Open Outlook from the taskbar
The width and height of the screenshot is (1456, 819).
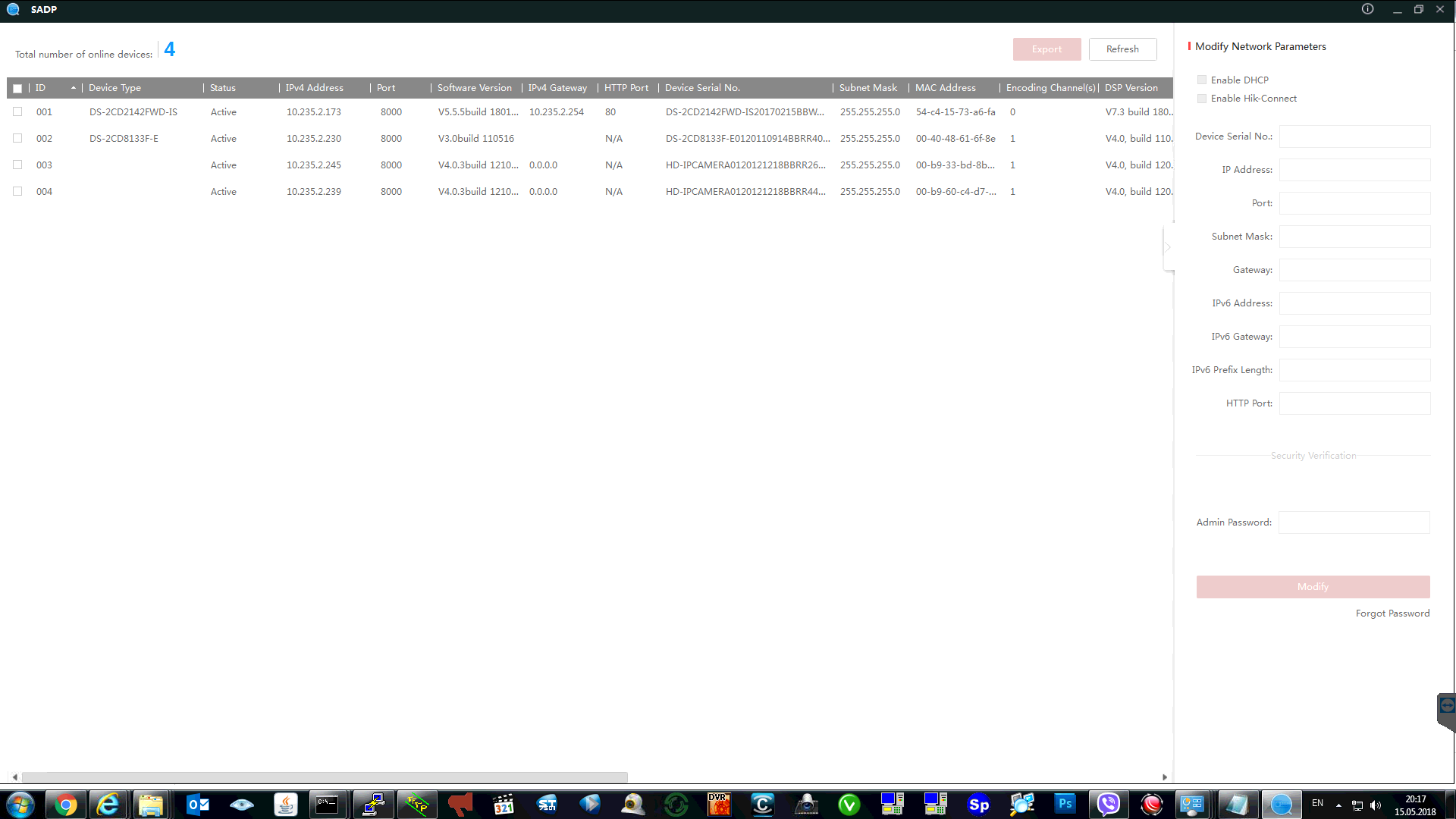pyautogui.click(x=198, y=805)
